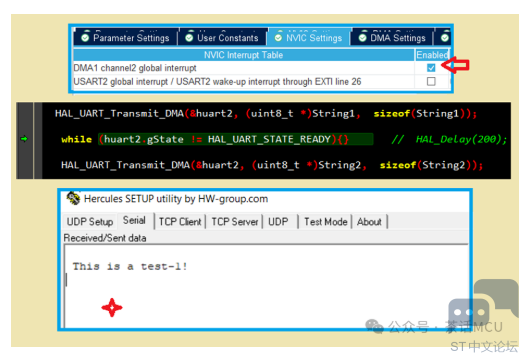
Task: Click the HAL_Delay(200) comment
Action: [449, 139]
